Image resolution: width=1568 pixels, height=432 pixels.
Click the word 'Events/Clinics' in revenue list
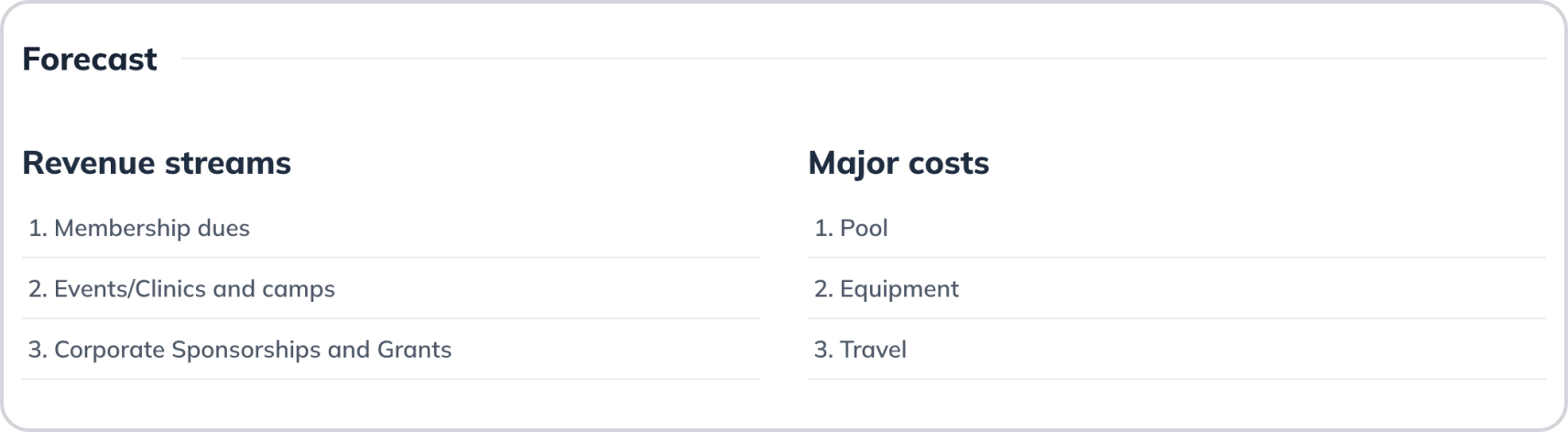129,289
